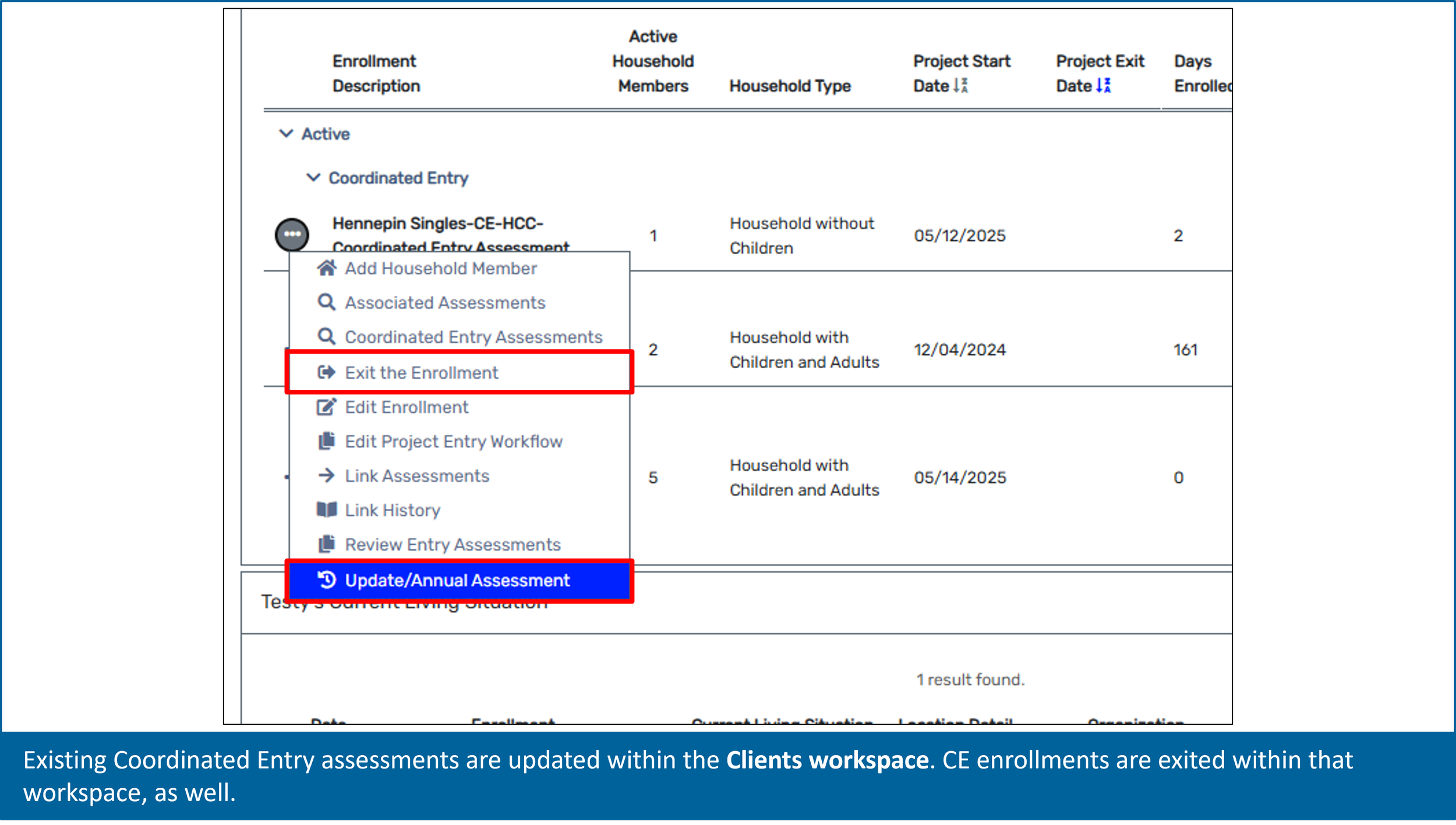Select Update/Annual Assessment menu option

[x=457, y=580]
